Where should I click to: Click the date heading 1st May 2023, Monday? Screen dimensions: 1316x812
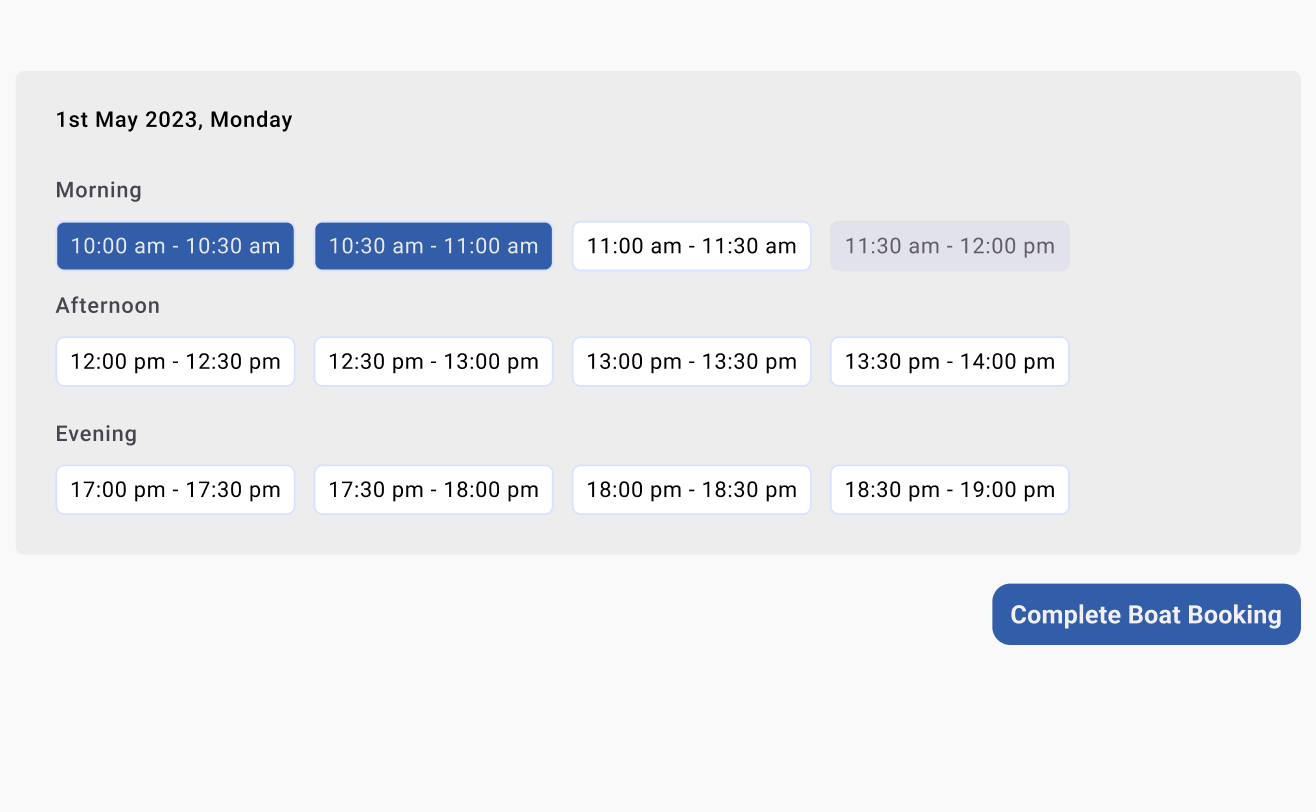[x=174, y=119]
